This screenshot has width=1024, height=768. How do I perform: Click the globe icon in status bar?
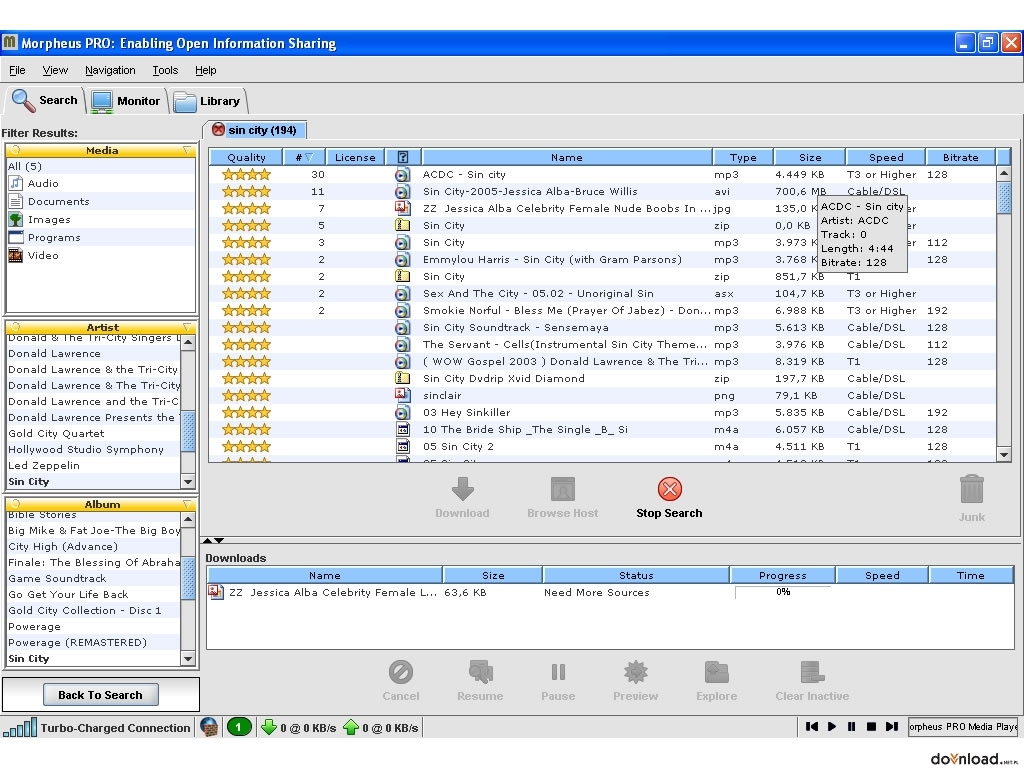click(x=208, y=727)
